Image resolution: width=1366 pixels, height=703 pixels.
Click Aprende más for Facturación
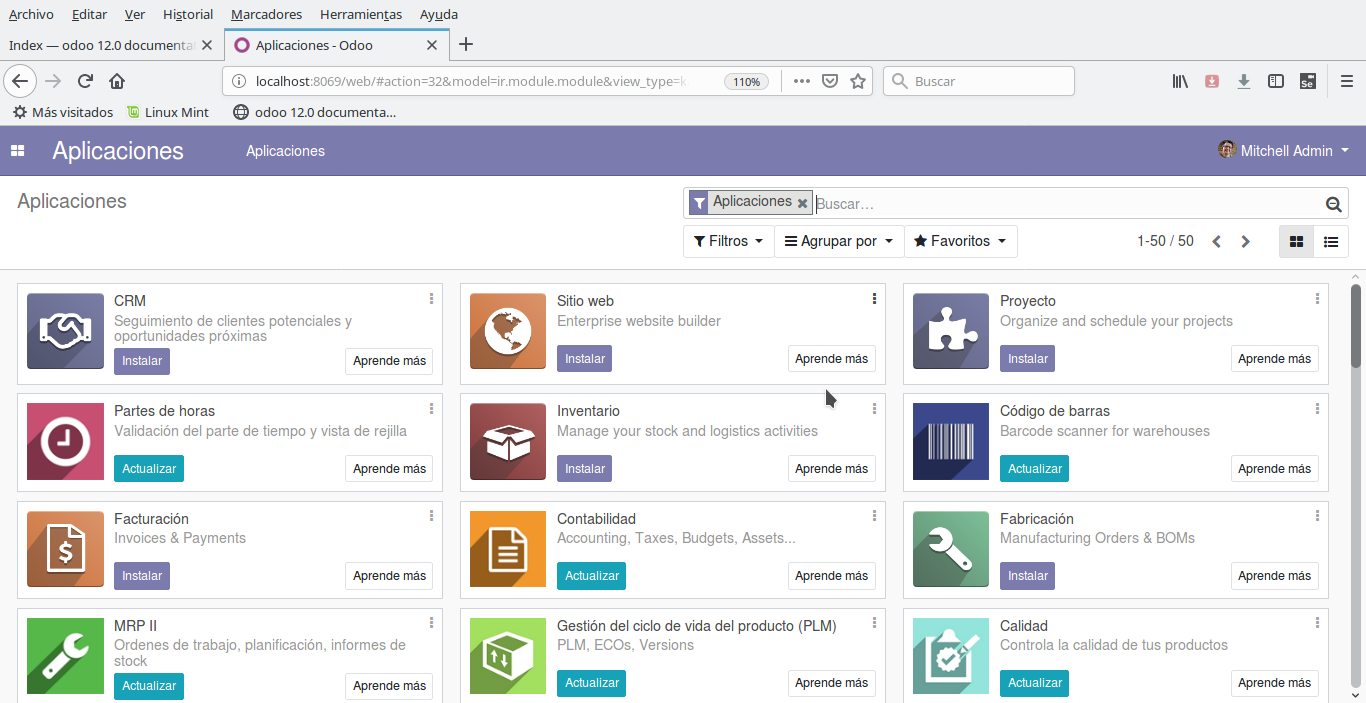click(389, 575)
